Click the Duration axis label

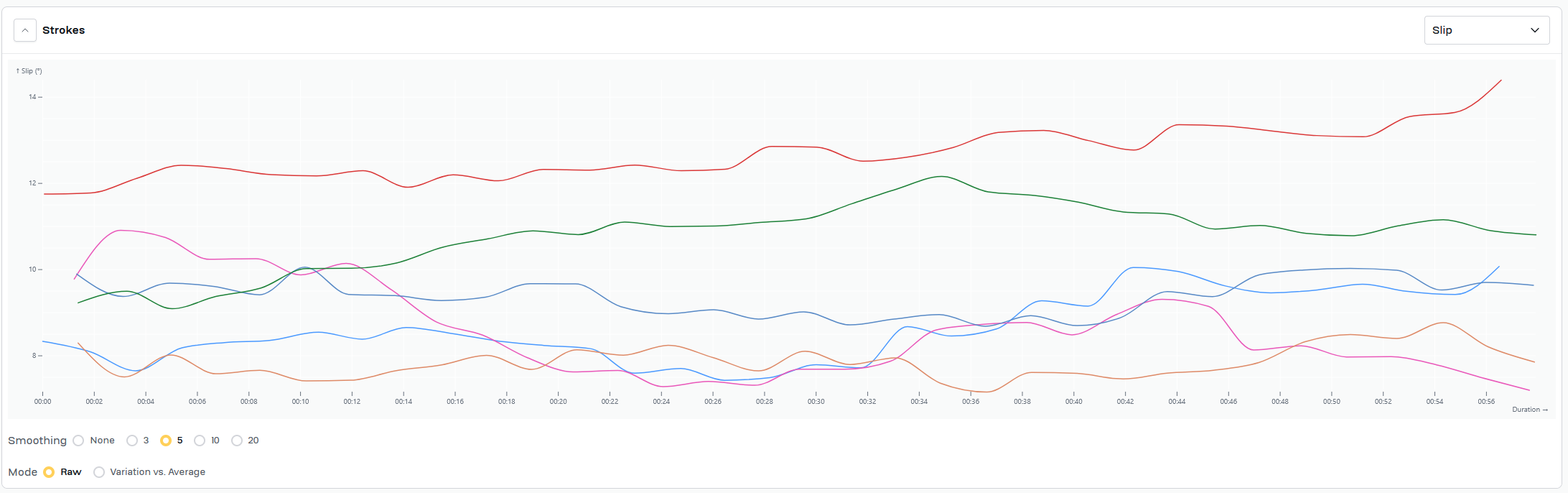1529,410
